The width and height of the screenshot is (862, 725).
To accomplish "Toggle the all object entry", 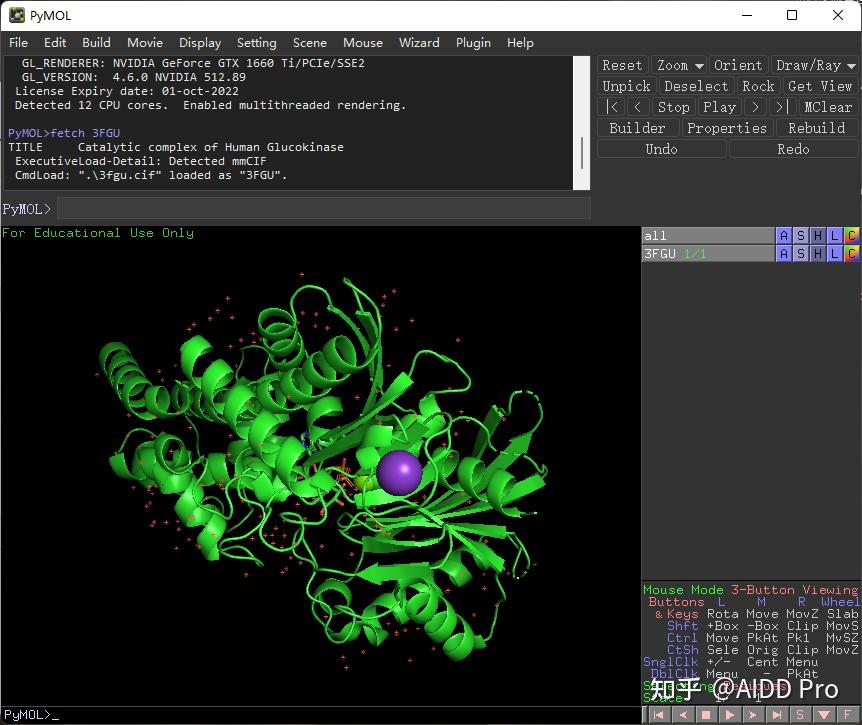I will click(708, 236).
